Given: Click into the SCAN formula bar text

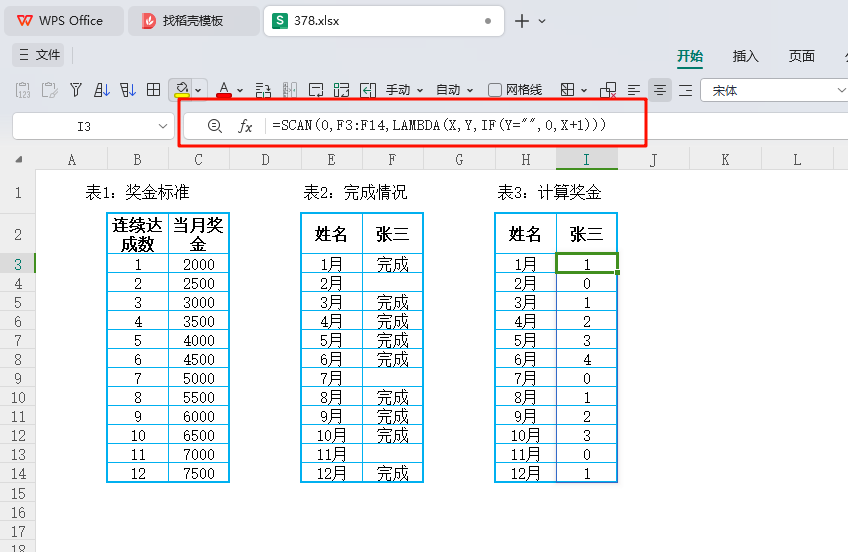Looking at the screenshot, I should (x=439, y=125).
